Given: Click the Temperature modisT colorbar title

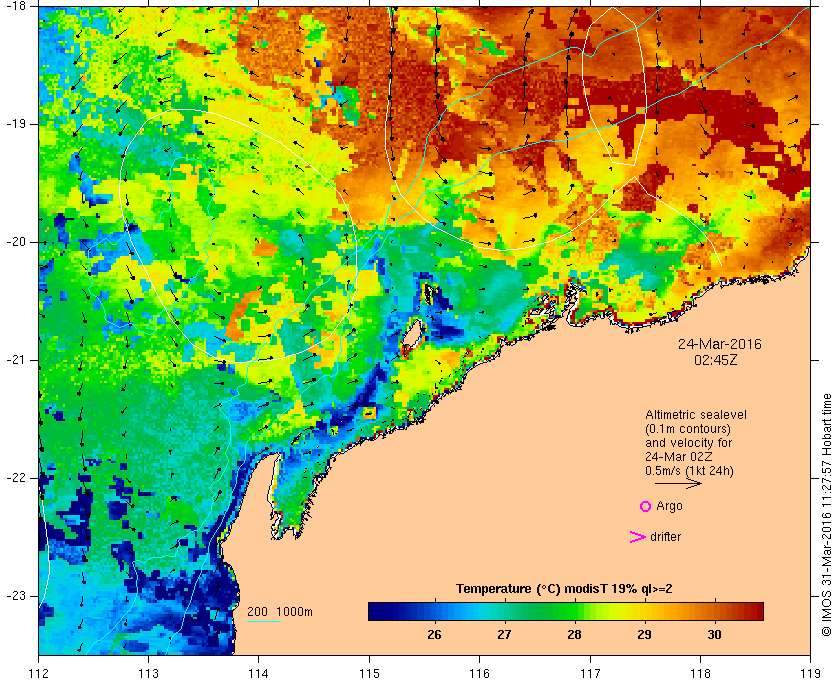Looking at the screenshot, I should point(564,589).
